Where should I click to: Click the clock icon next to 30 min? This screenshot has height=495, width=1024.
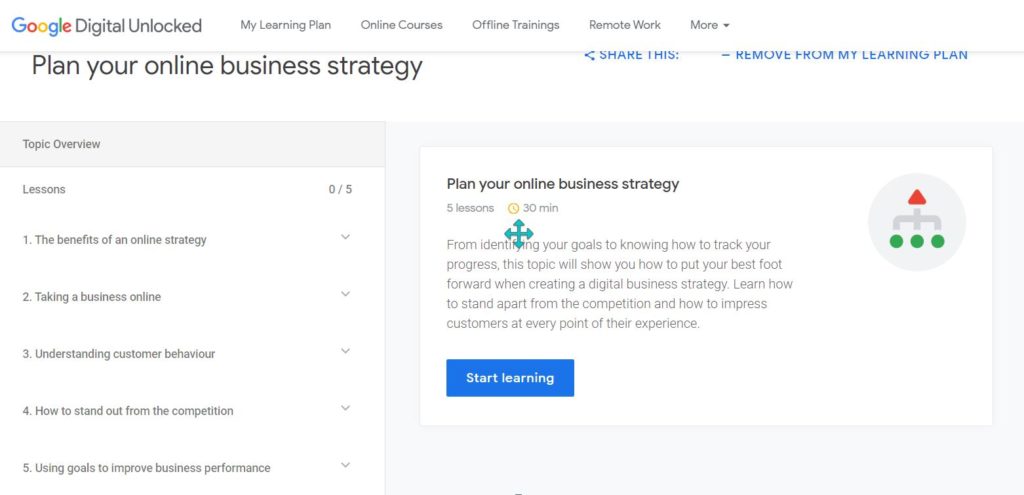[513, 208]
